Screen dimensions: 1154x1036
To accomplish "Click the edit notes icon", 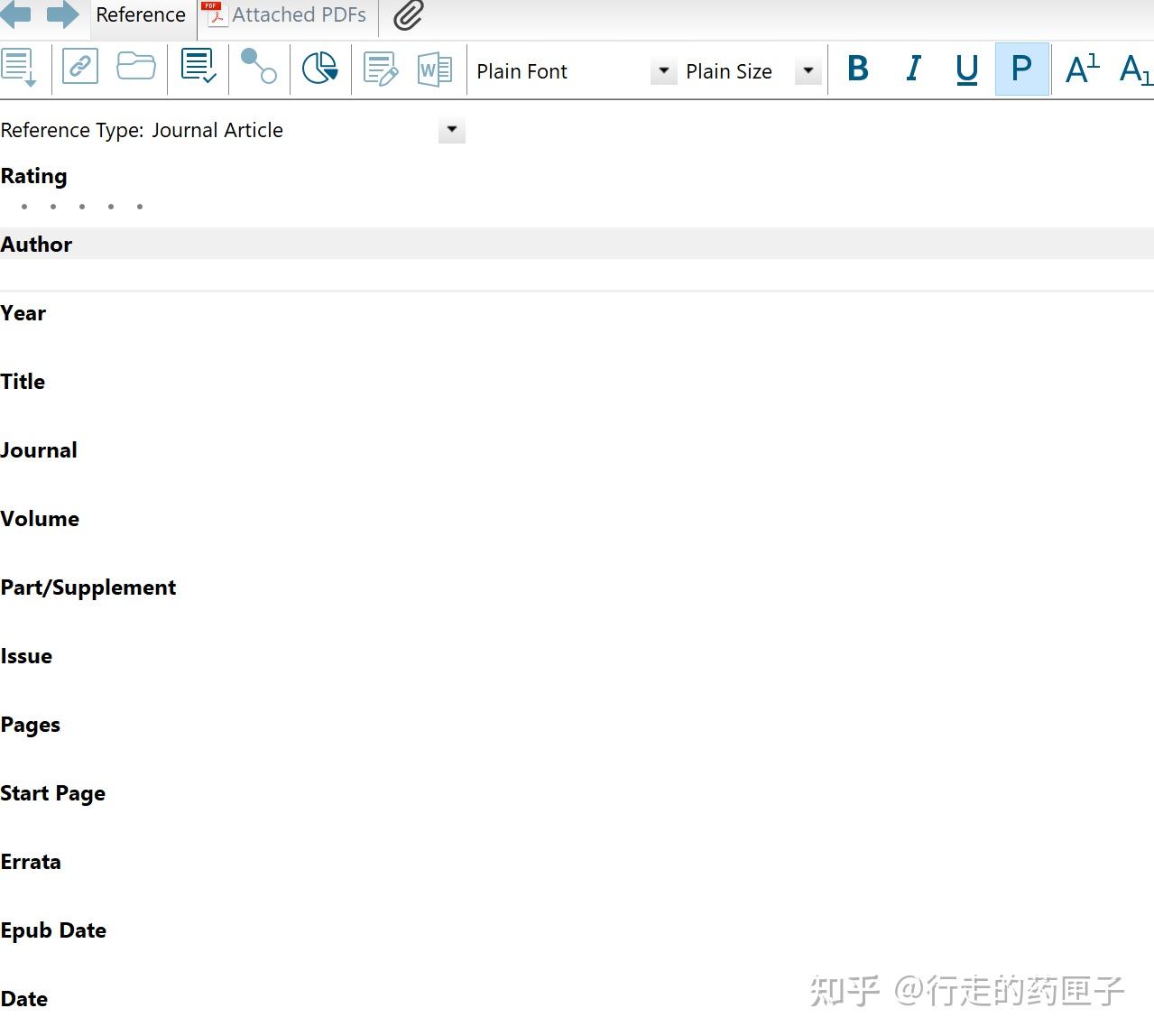I will (380, 67).
